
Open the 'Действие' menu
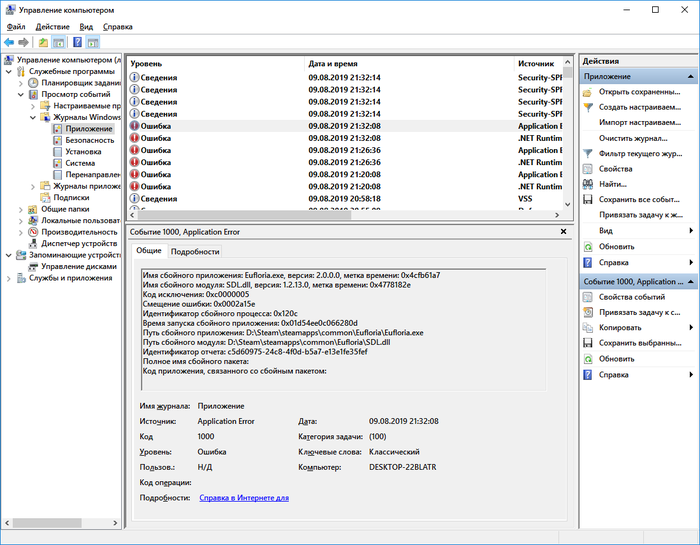click(x=52, y=27)
